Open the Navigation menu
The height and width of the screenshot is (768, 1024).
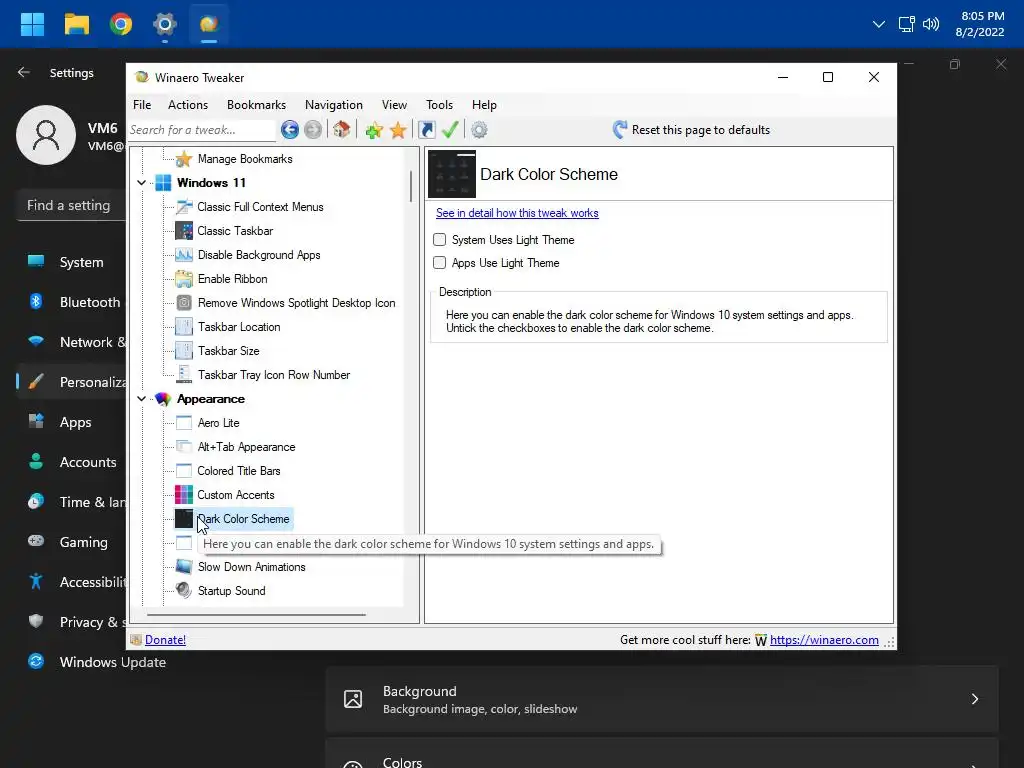tap(334, 105)
